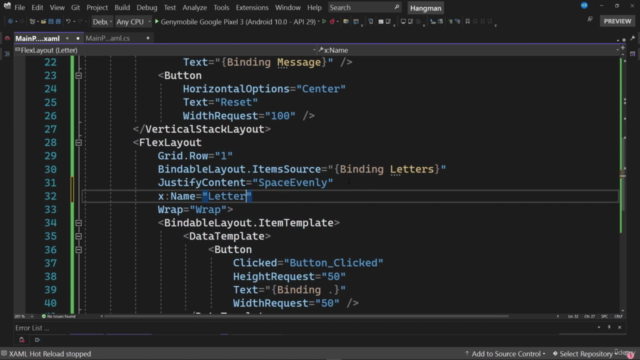This screenshot has height=360, width=640.
Task: Start debugging on Genymobile Google Pixel 3
Action: pyautogui.click(x=235, y=22)
